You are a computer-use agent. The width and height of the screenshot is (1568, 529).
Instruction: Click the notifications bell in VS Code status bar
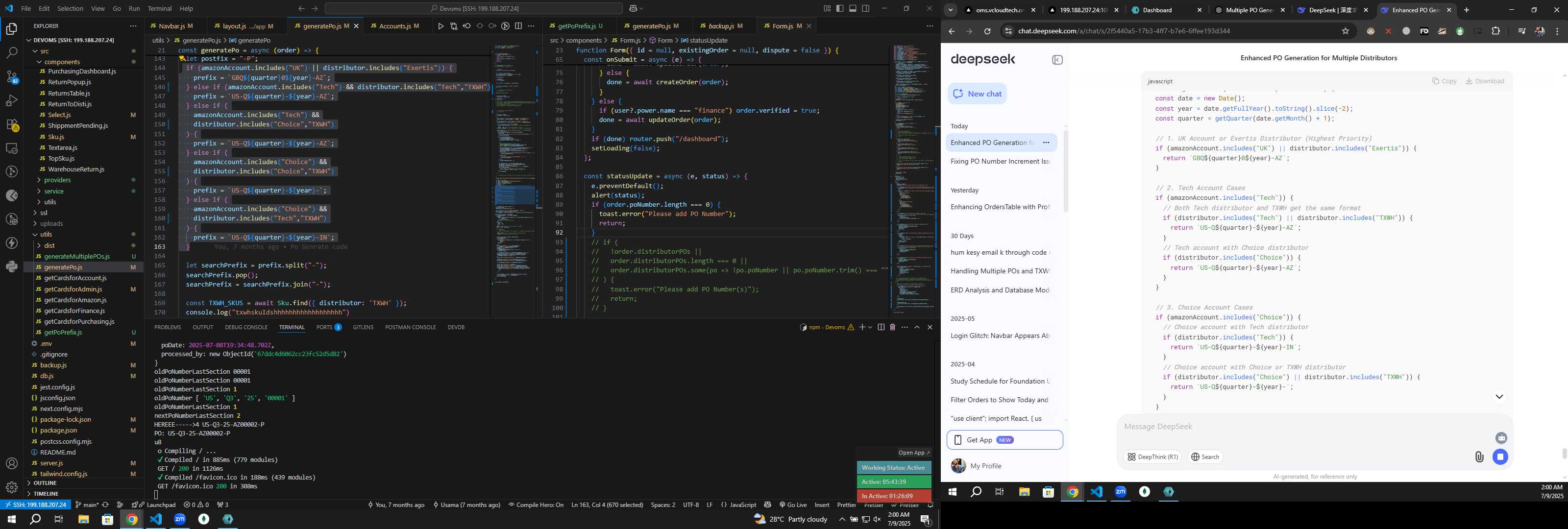930,505
